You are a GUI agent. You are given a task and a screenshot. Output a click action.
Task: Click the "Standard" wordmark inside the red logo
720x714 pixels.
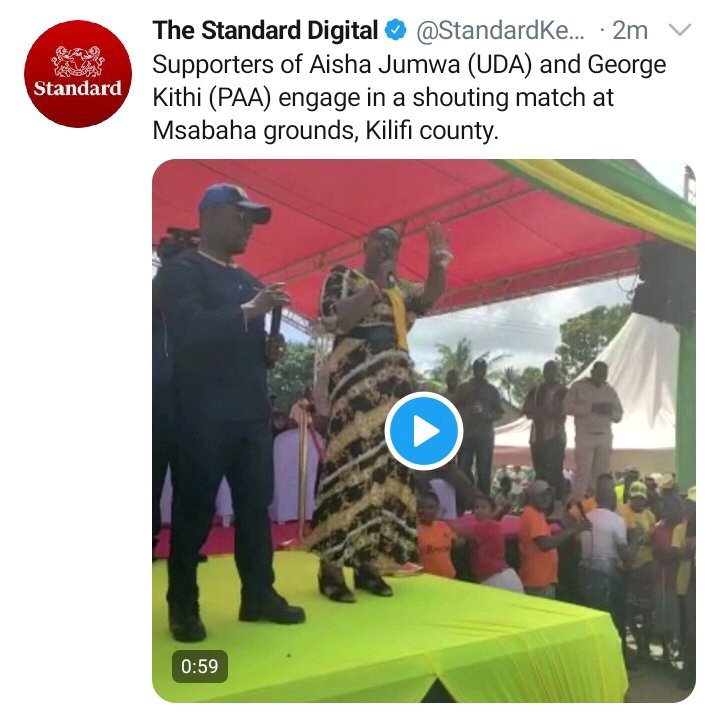78,88
